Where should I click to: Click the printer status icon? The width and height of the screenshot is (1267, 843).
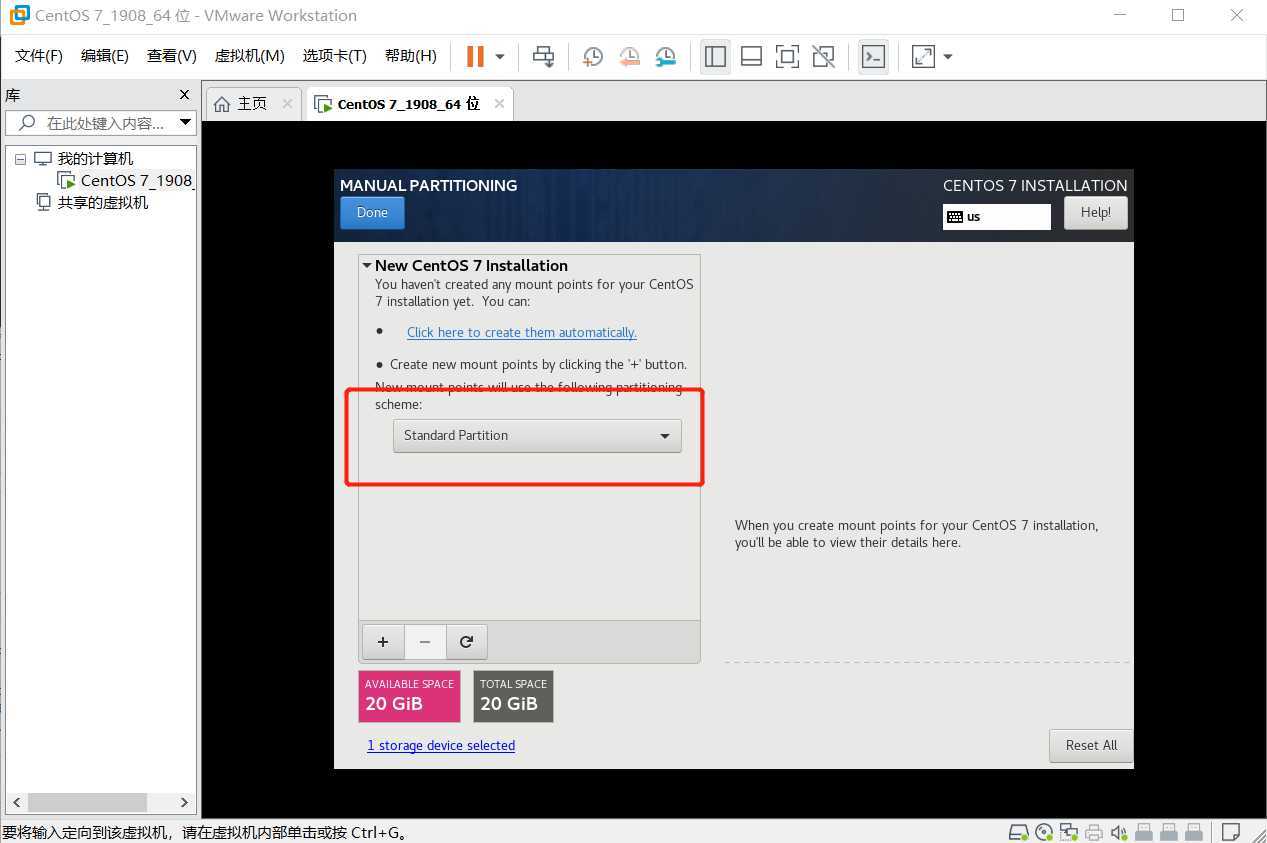tap(1094, 832)
